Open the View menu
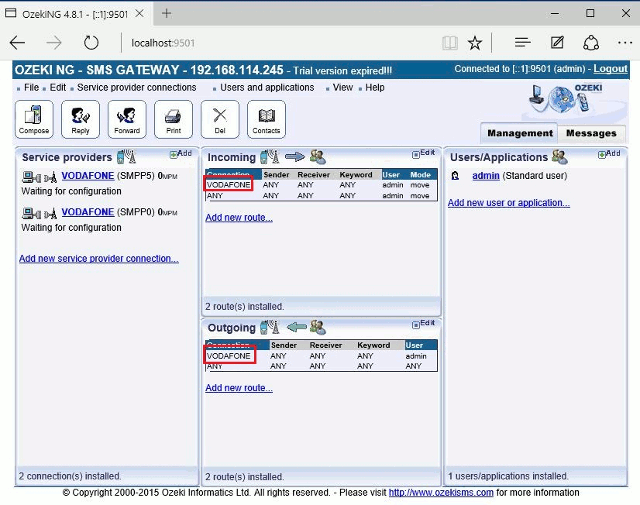 click(x=342, y=88)
